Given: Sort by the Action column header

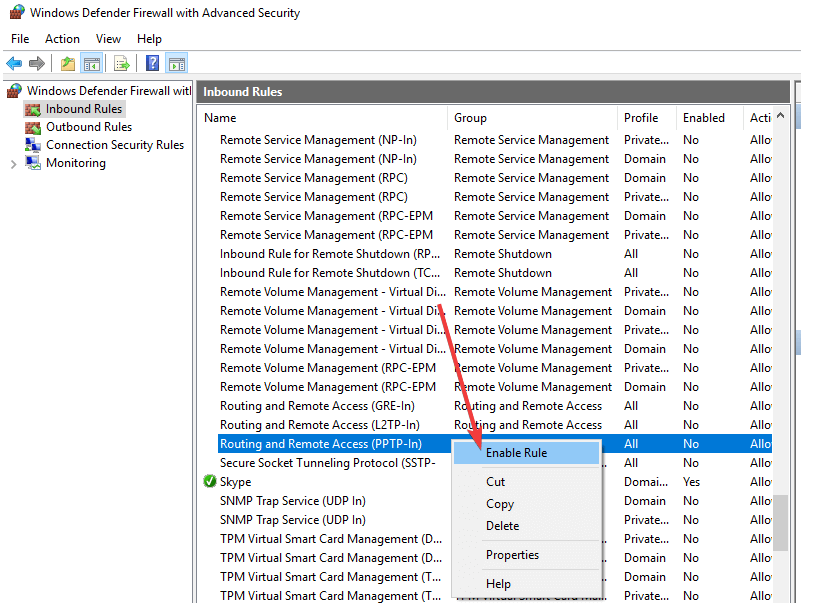Looking at the screenshot, I should 758,118.
